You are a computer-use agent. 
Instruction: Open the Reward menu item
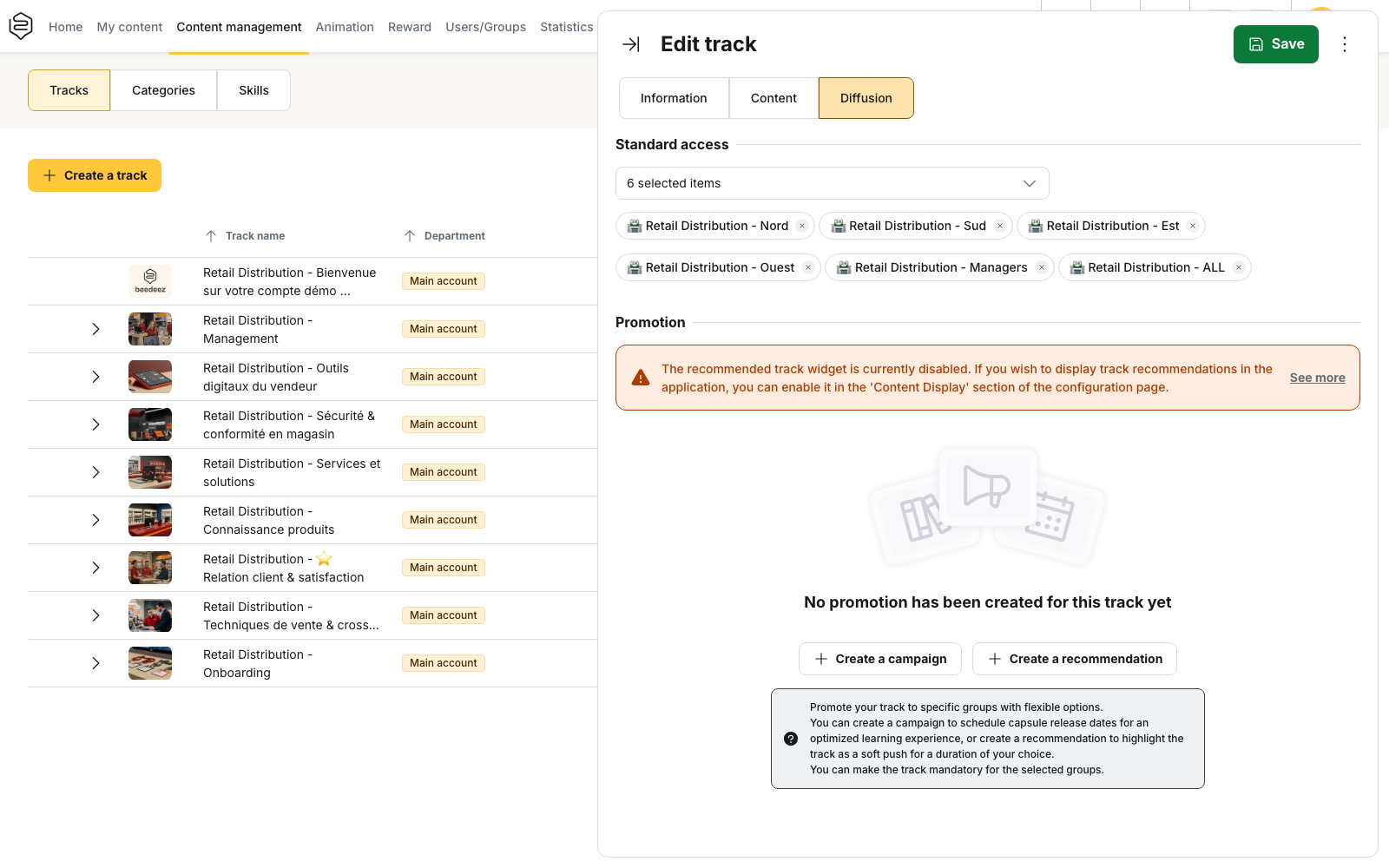click(410, 27)
